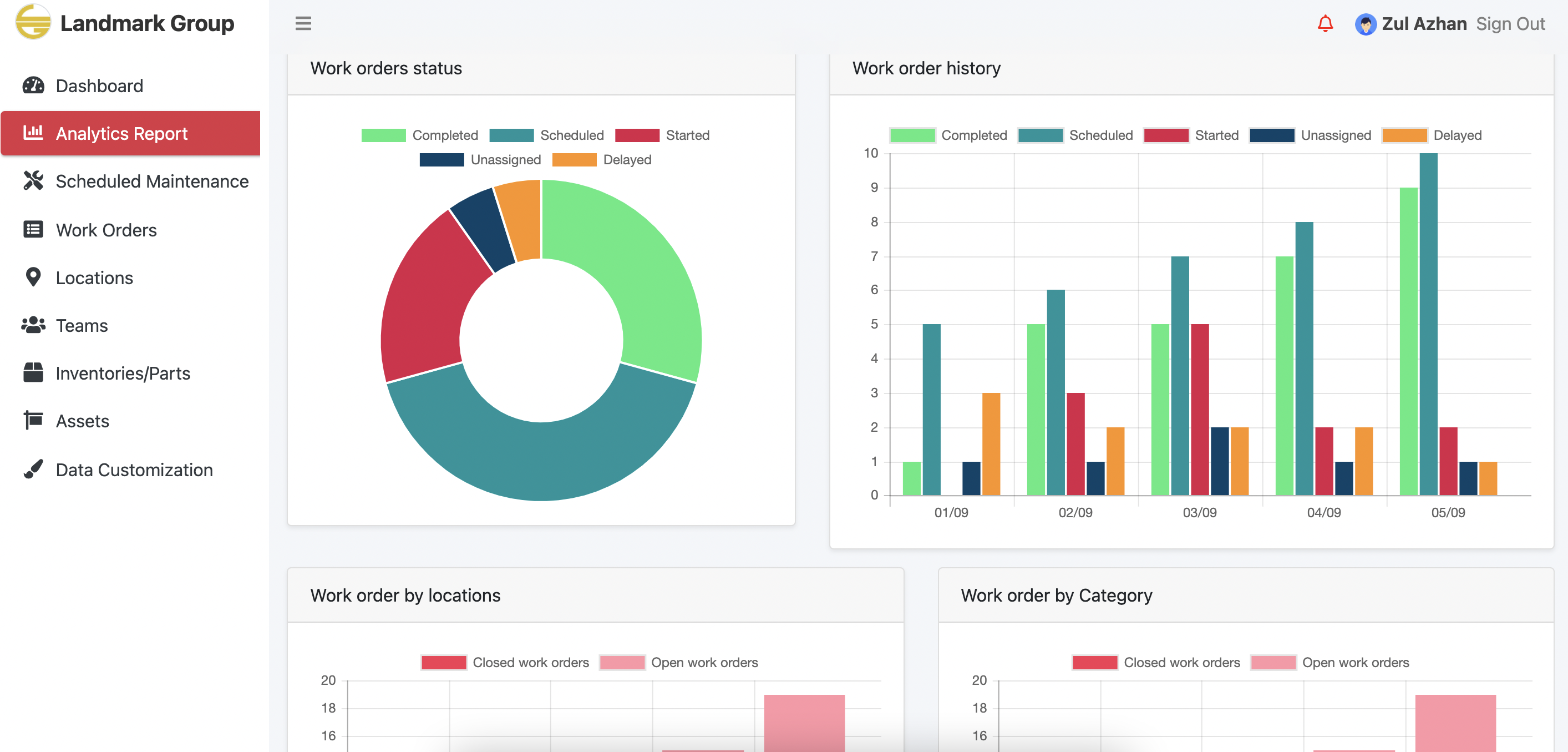Click the Delayed orange swatch in the status legend
The width and height of the screenshot is (1568, 752).
tap(574, 159)
